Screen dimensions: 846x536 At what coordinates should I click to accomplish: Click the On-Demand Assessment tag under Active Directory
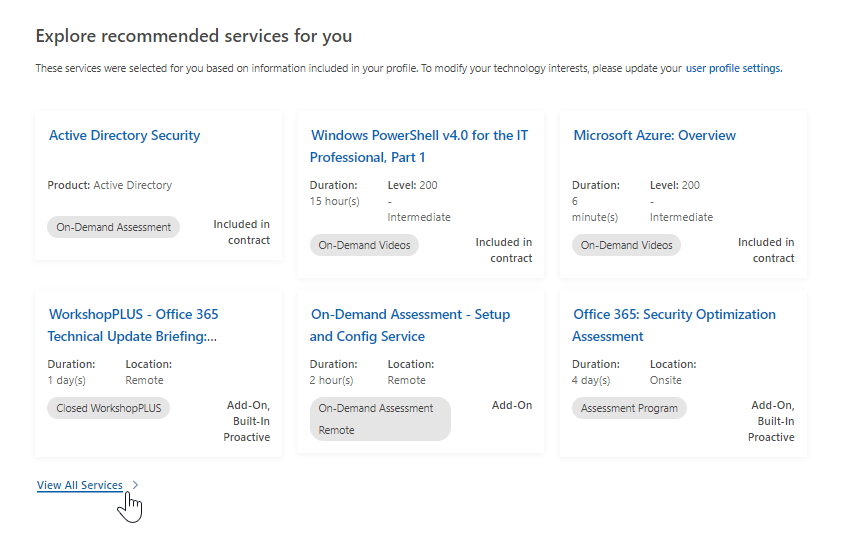pyautogui.click(x=113, y=227)
